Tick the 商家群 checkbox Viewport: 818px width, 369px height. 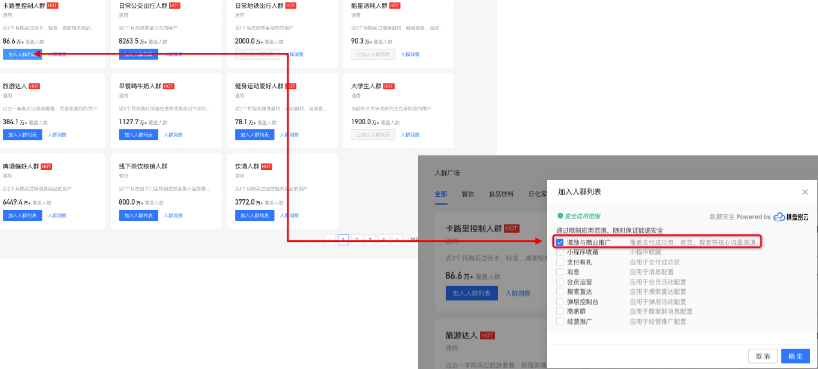(x=560, y=311)
